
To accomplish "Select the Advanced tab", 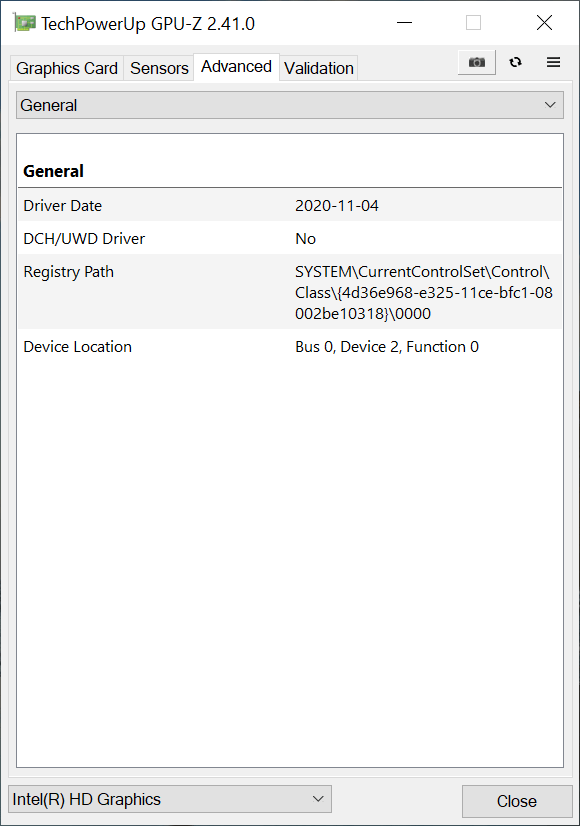I will pos(236,66).
